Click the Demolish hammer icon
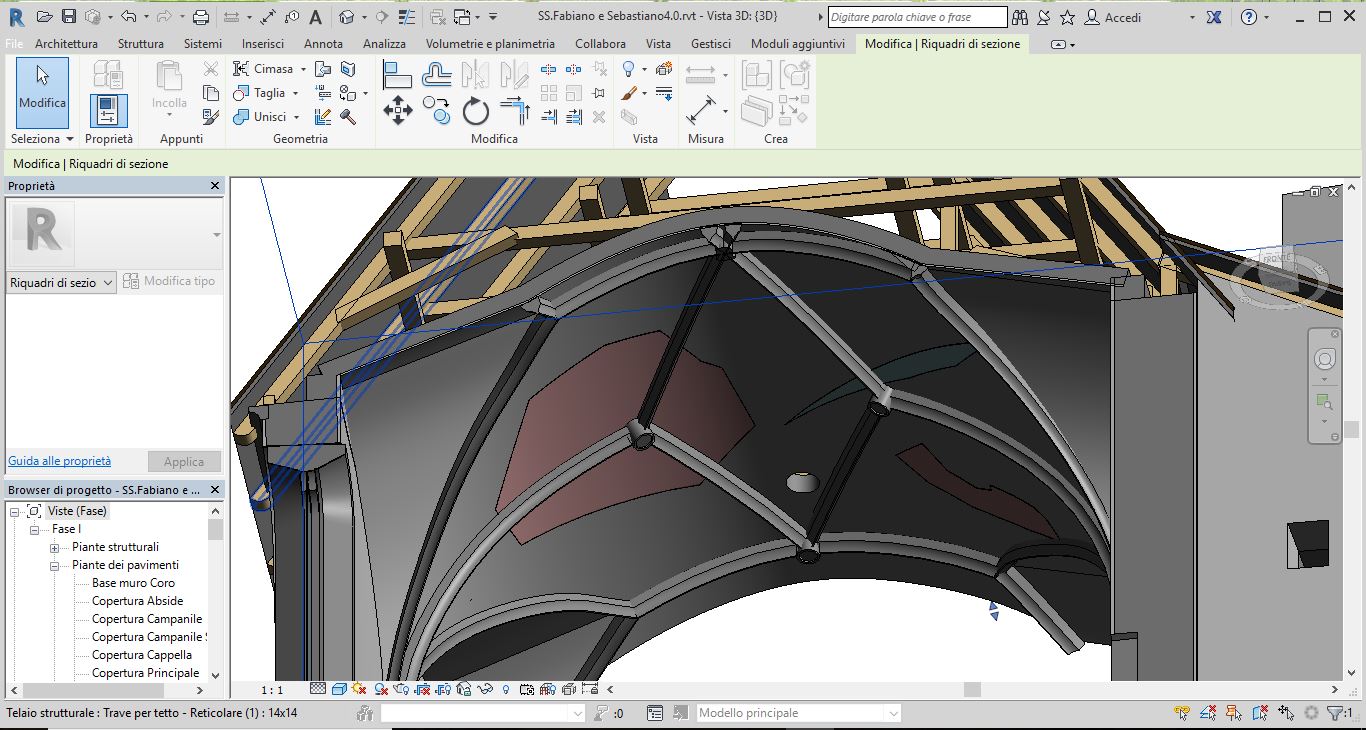The height and width of the screenshot is (730, 1366). coord(349,117)
